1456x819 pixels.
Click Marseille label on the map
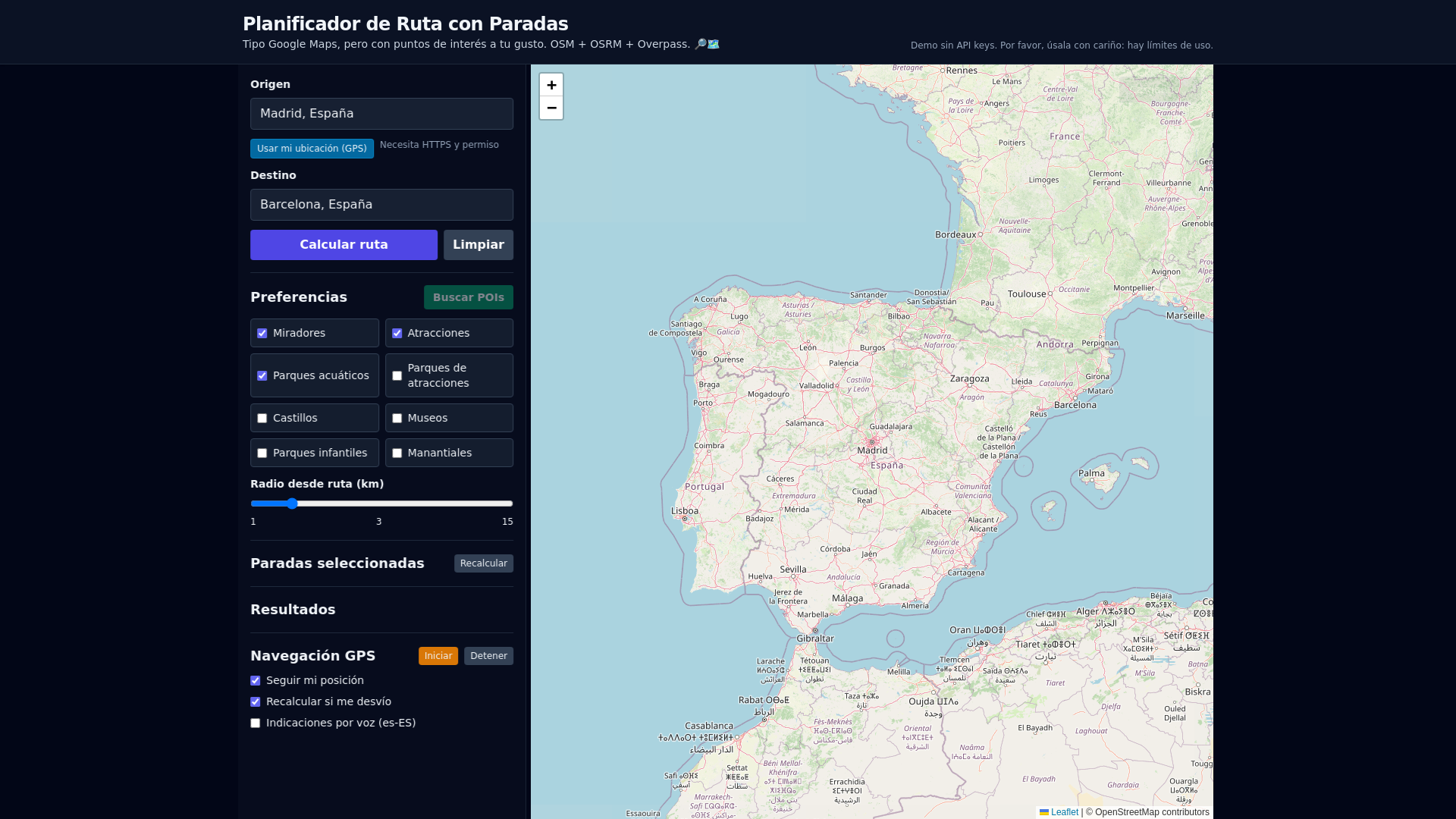pos(1185,315)
